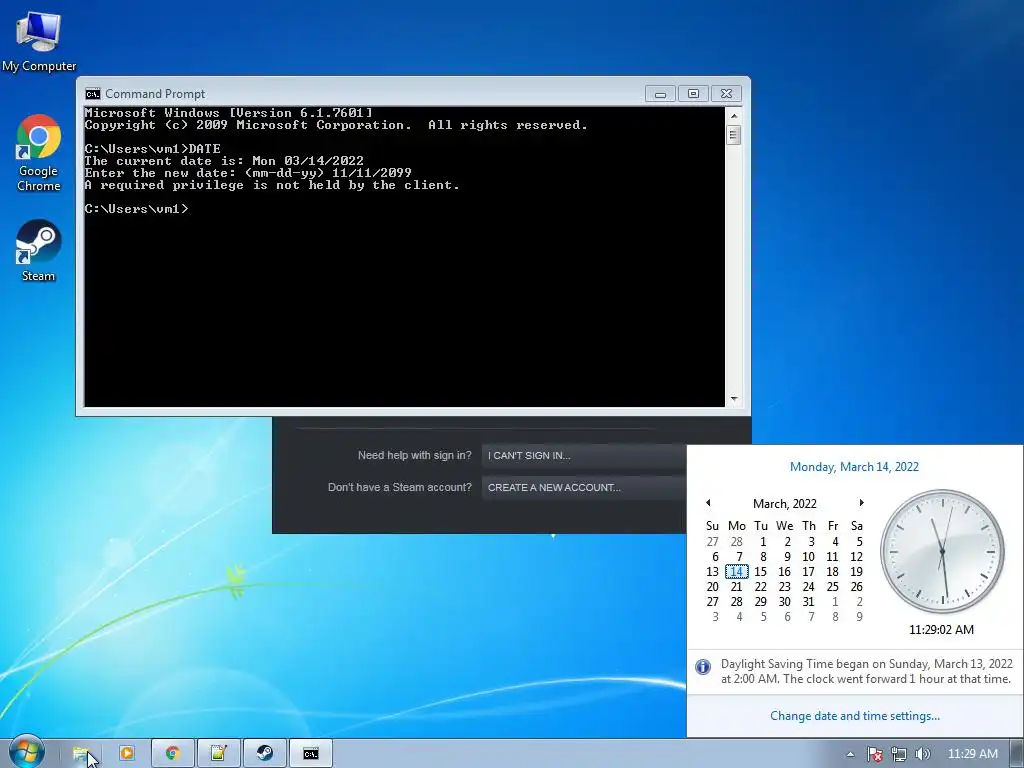The width and height of the screenshot is (1024, 768).
Task: Launch Windows Media Player from taskbar
Action: tap(127, 754)
